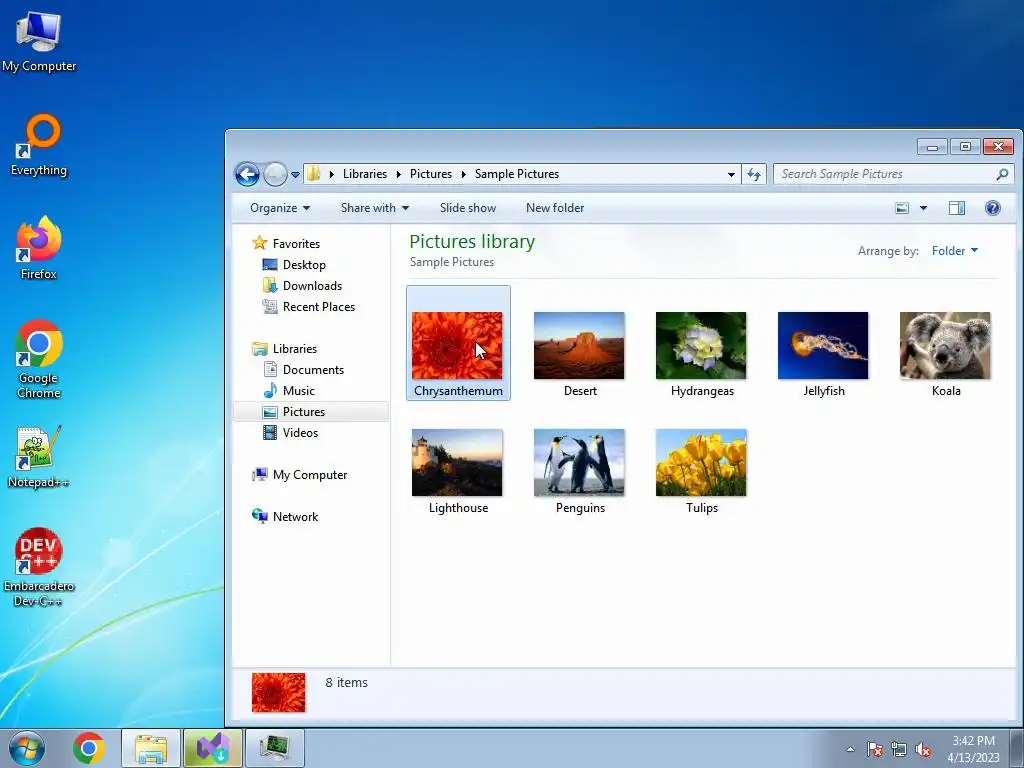Open Help with the question mark icon
The width and height of the screenshot is (1024, 768).
(992, 208)
